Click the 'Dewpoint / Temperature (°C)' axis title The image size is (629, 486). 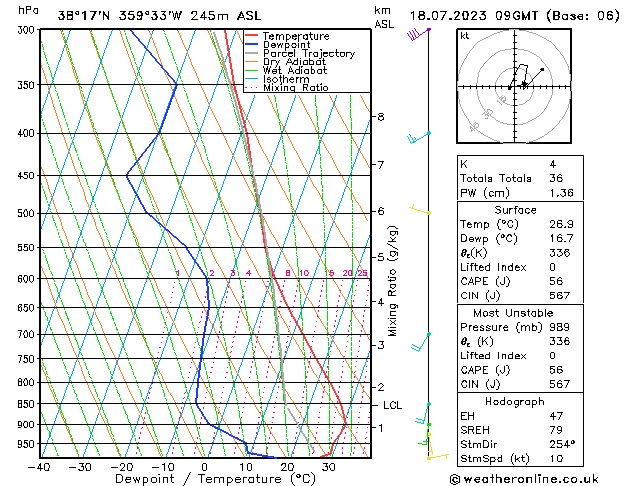click(x=216, y=479)
